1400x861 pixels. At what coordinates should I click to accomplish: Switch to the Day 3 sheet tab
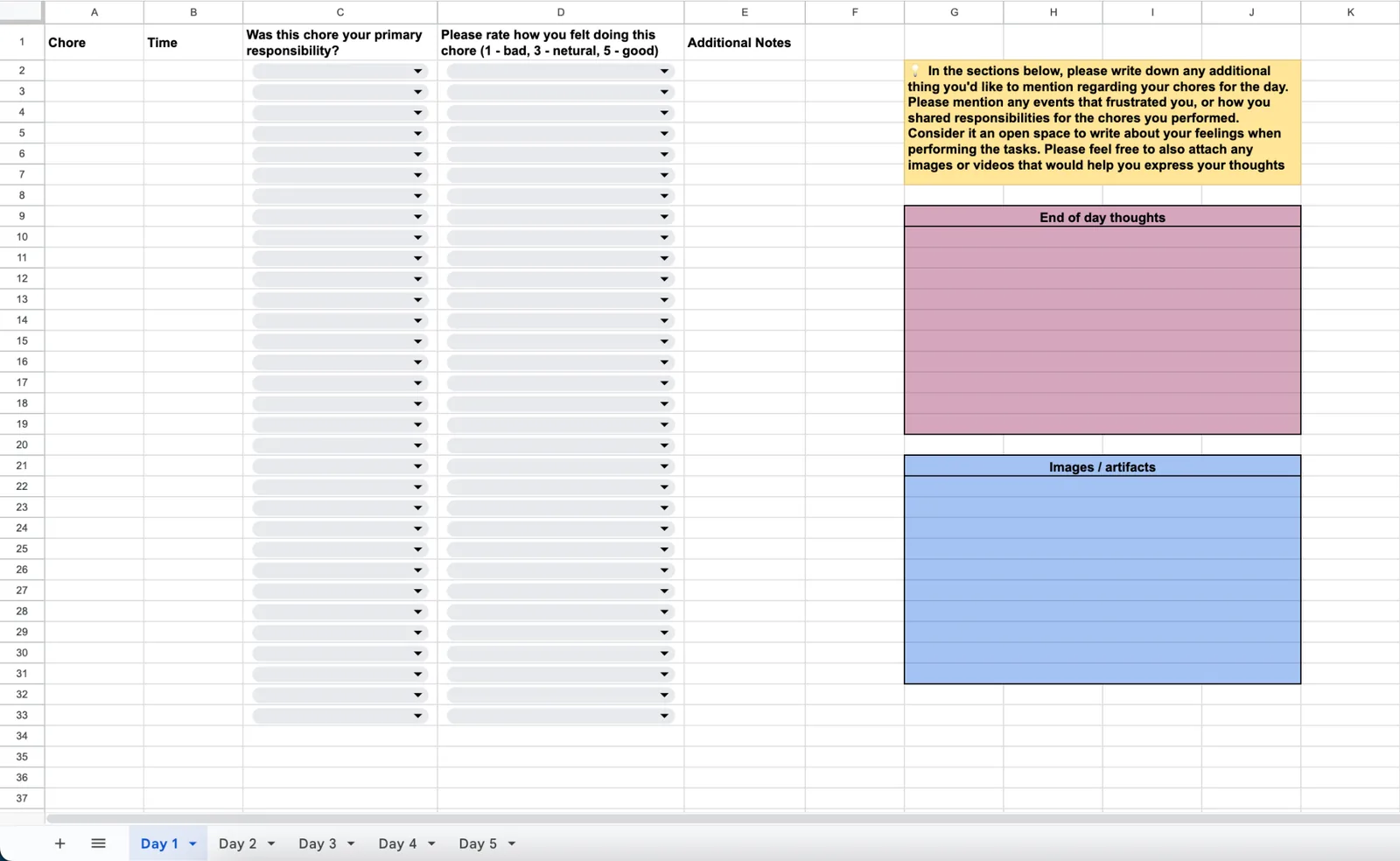(x=317, y=843)
